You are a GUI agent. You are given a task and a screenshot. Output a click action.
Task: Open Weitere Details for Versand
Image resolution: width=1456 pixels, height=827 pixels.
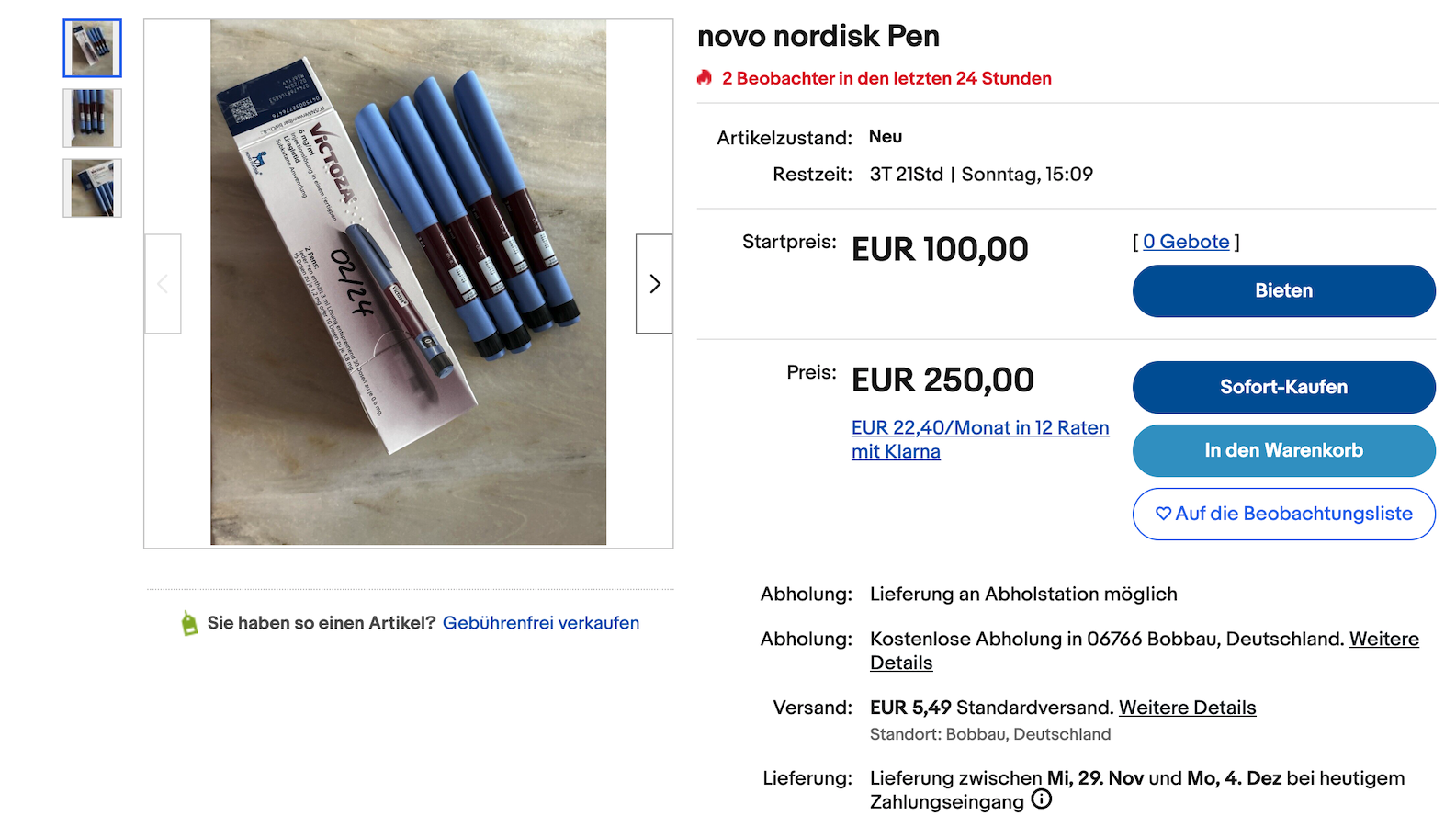coord(1187,708)
